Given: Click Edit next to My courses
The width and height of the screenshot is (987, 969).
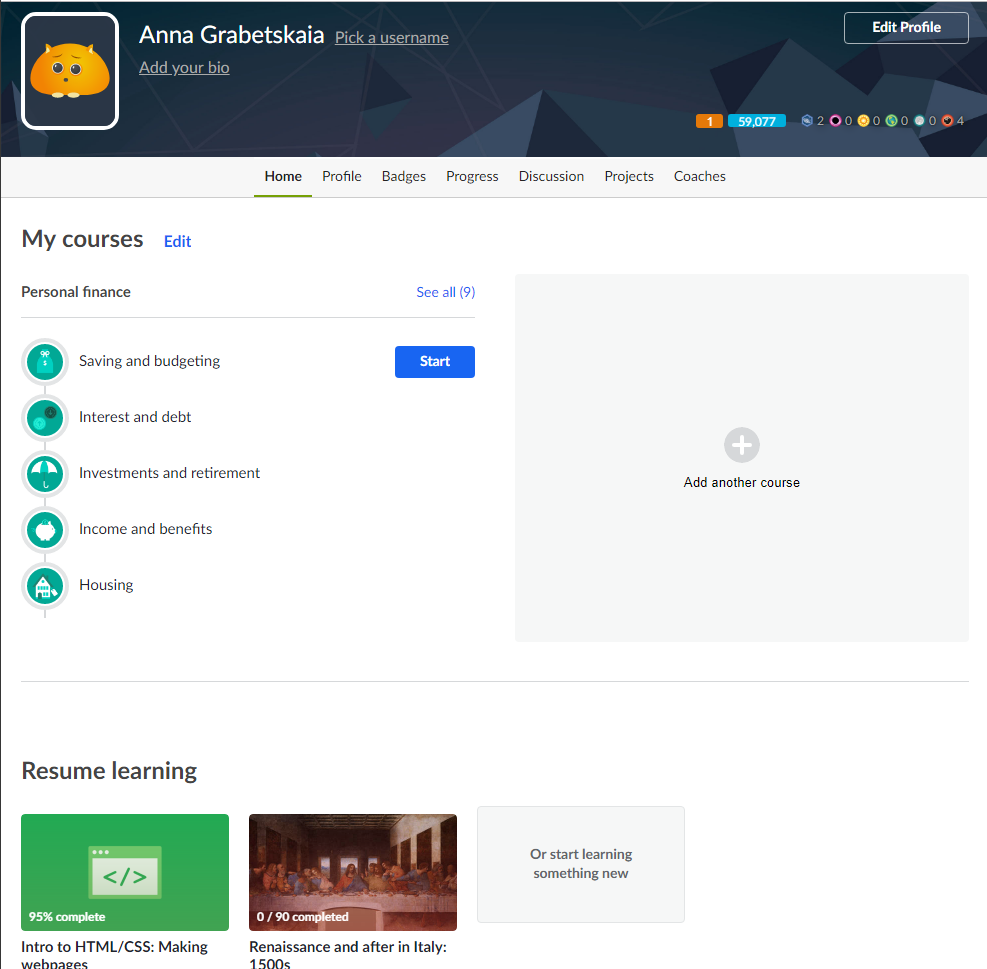Looking at the screenshot, I should (177, 241).
